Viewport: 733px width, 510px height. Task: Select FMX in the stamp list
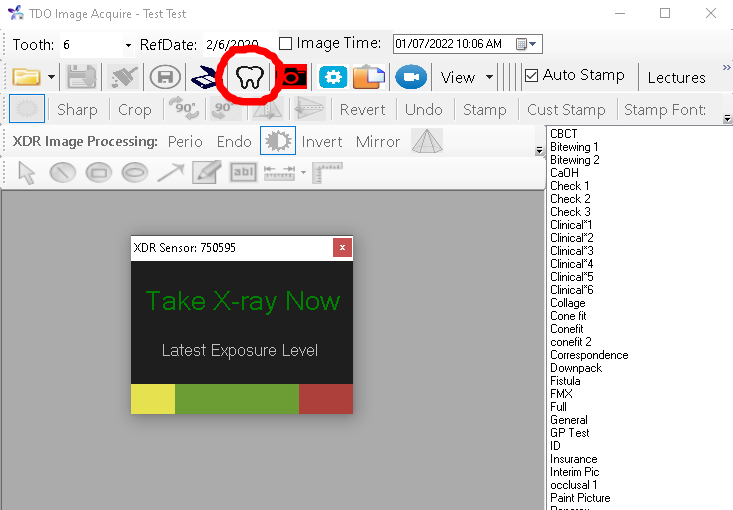click(x=561, y=394)
